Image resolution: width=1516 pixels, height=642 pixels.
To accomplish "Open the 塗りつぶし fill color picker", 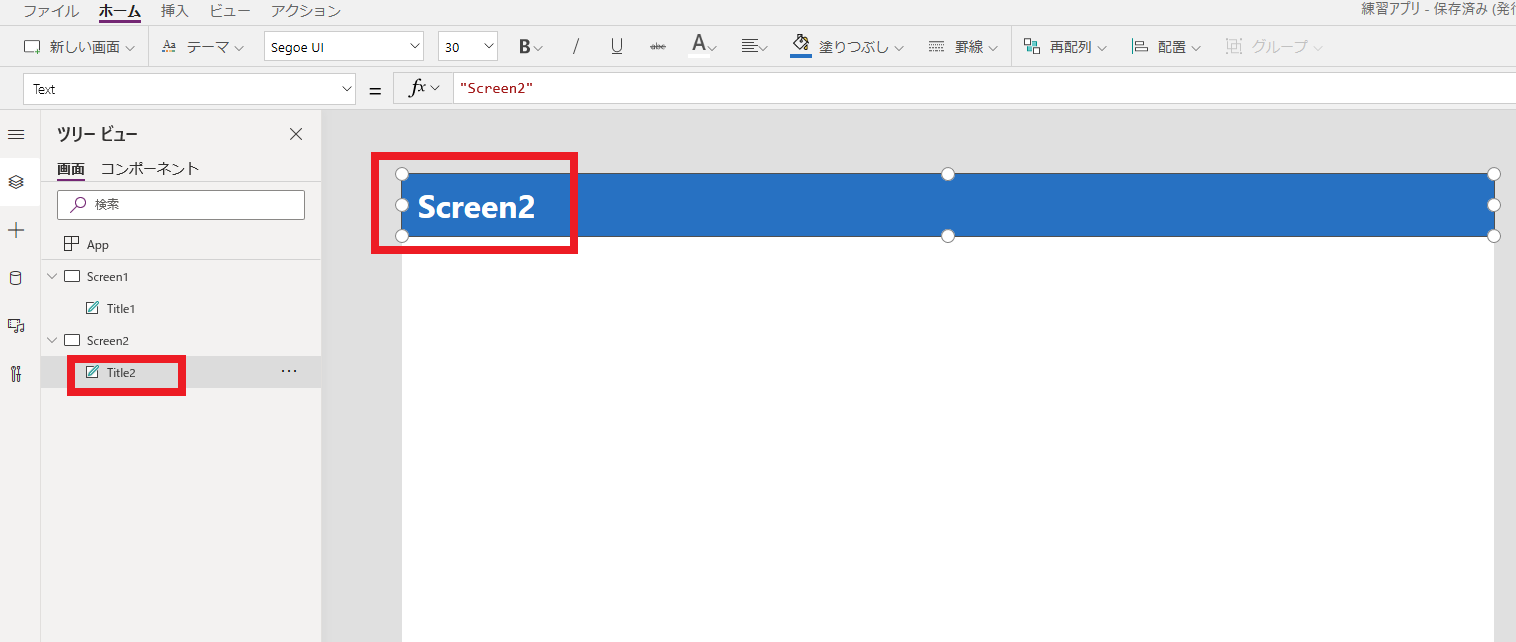I will [847, 47].
